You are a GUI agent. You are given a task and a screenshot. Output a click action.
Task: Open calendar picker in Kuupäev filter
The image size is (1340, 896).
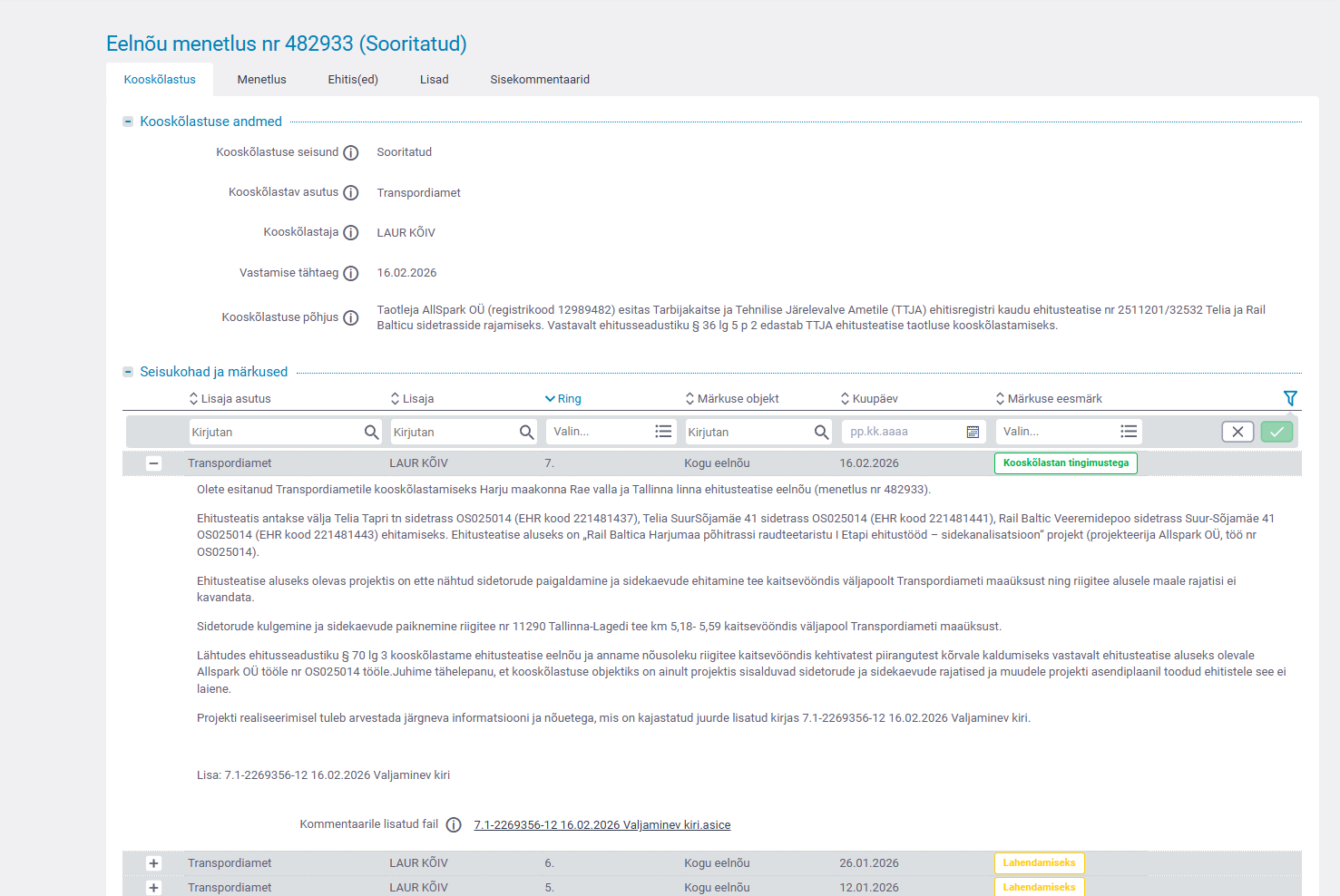973,433
